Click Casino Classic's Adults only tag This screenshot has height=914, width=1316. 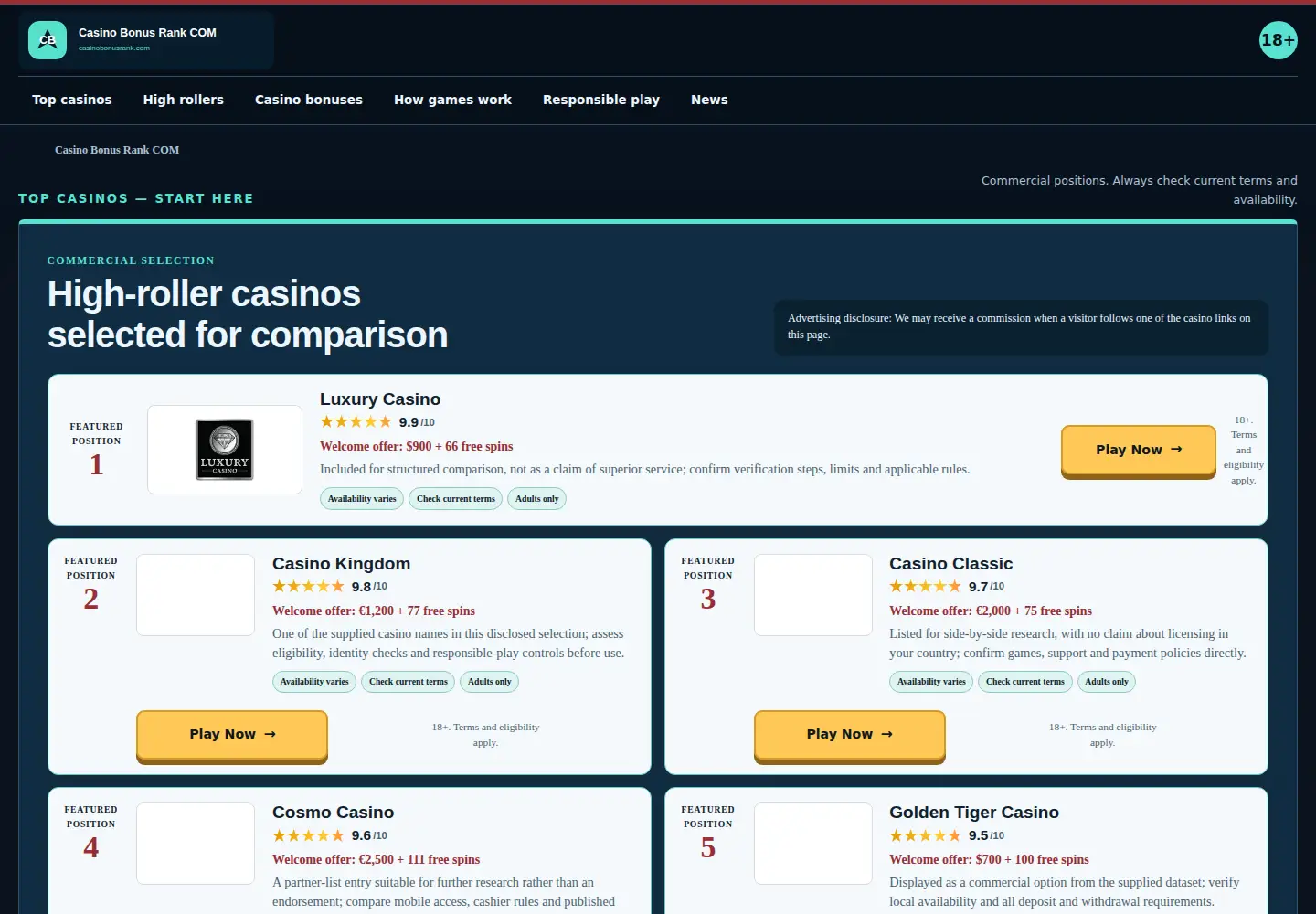(1107, 682)
